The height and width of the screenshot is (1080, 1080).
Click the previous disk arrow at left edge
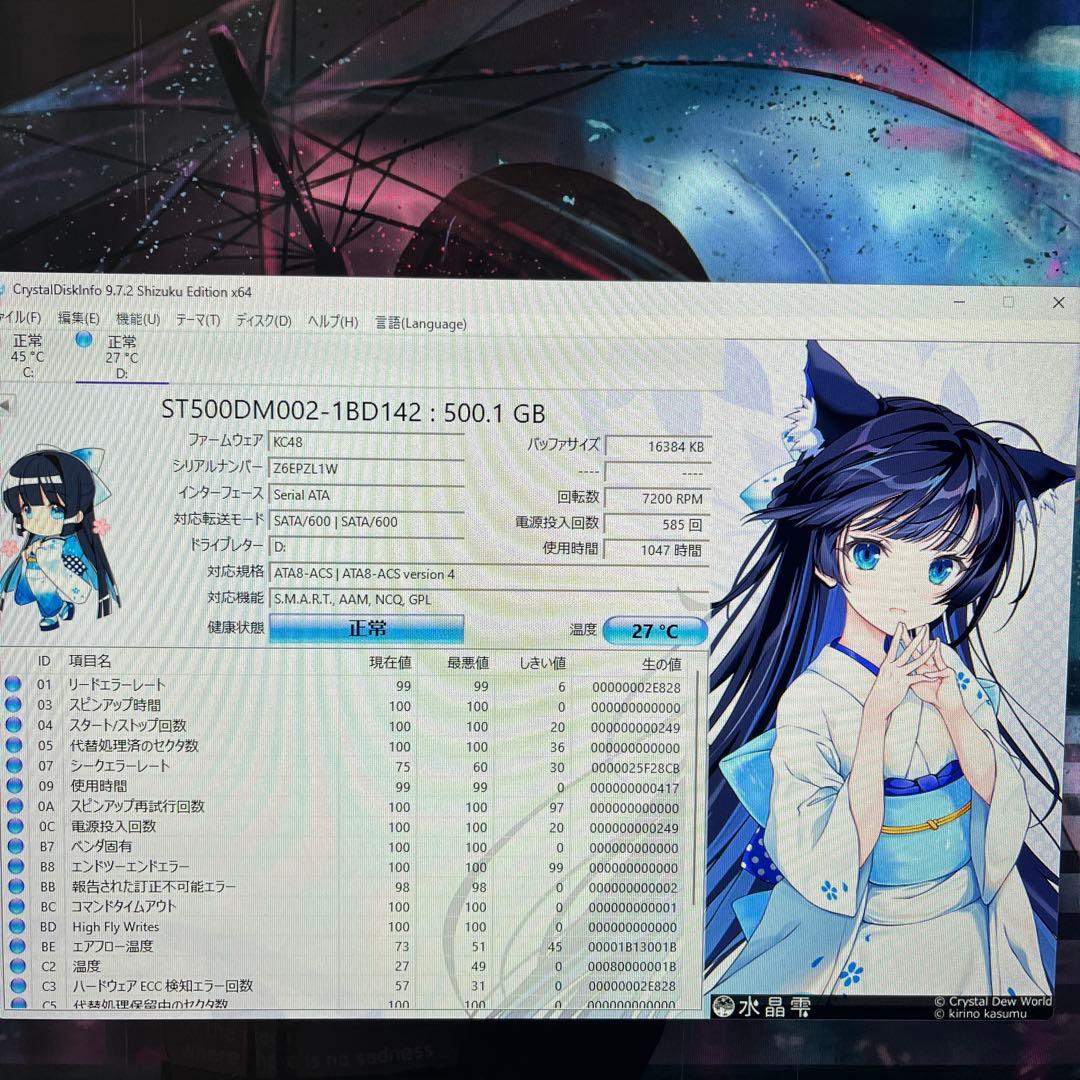5,405
